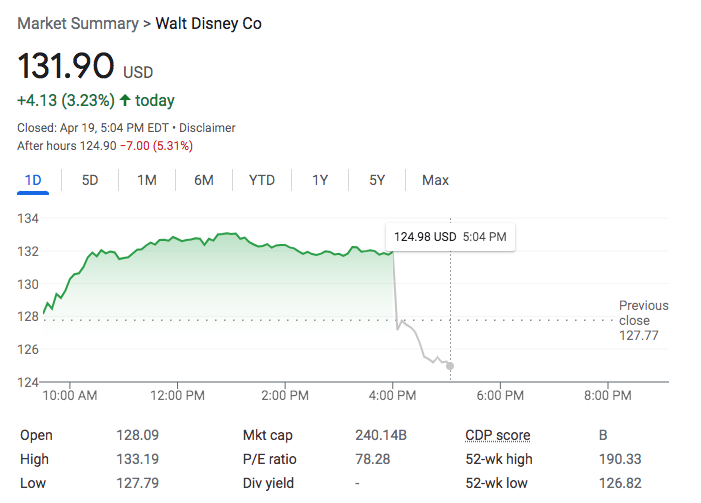
Task: View the 5Y price chart tab
Action: click(377, 180)
